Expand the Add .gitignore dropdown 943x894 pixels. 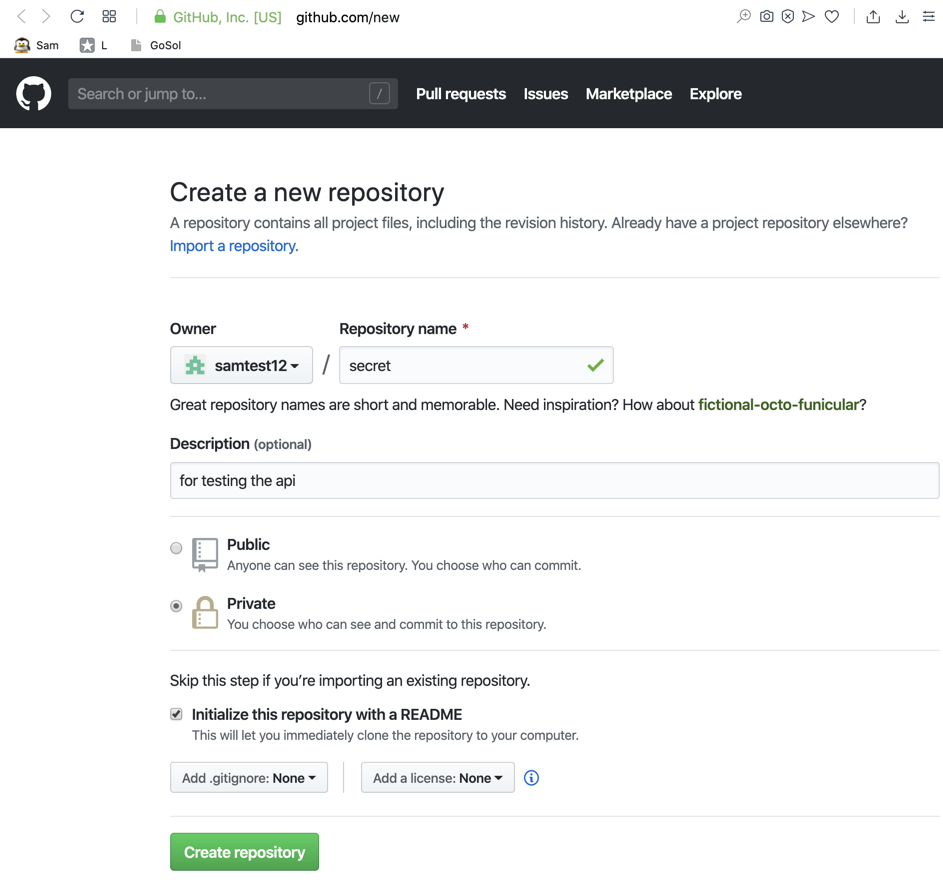pyautogui.click(x=249, y=778)
